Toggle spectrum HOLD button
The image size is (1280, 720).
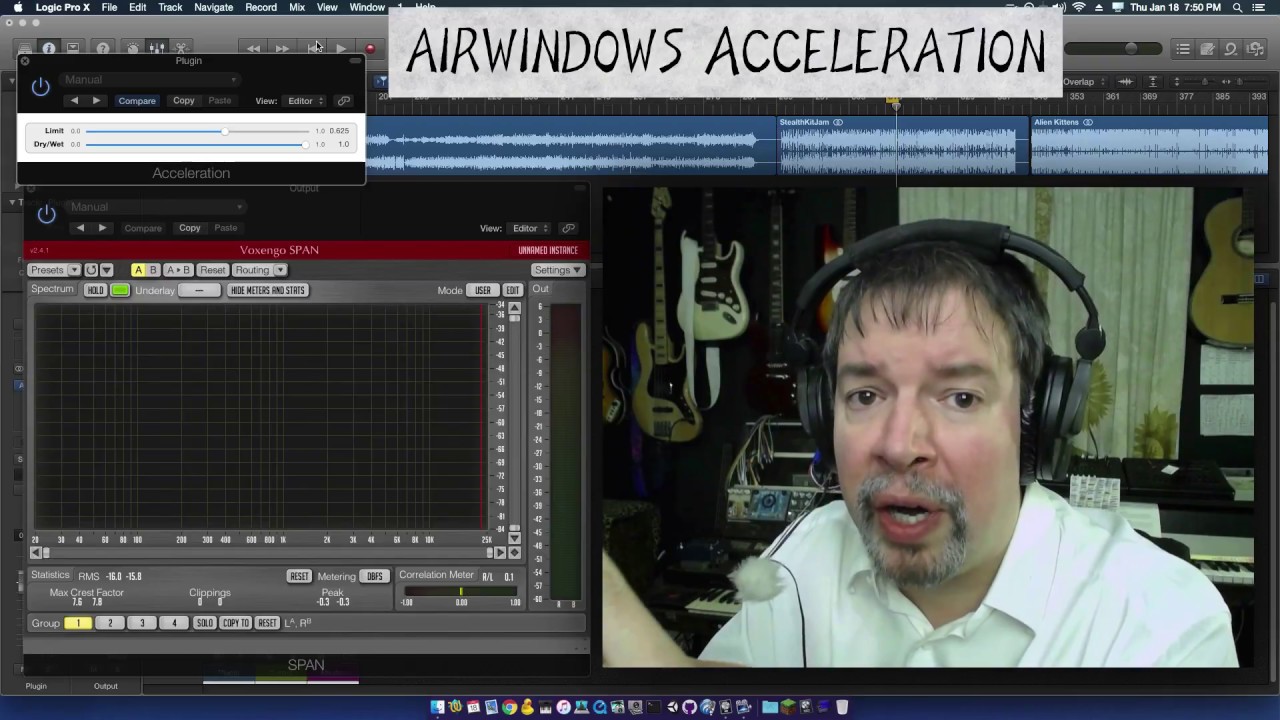95,290
